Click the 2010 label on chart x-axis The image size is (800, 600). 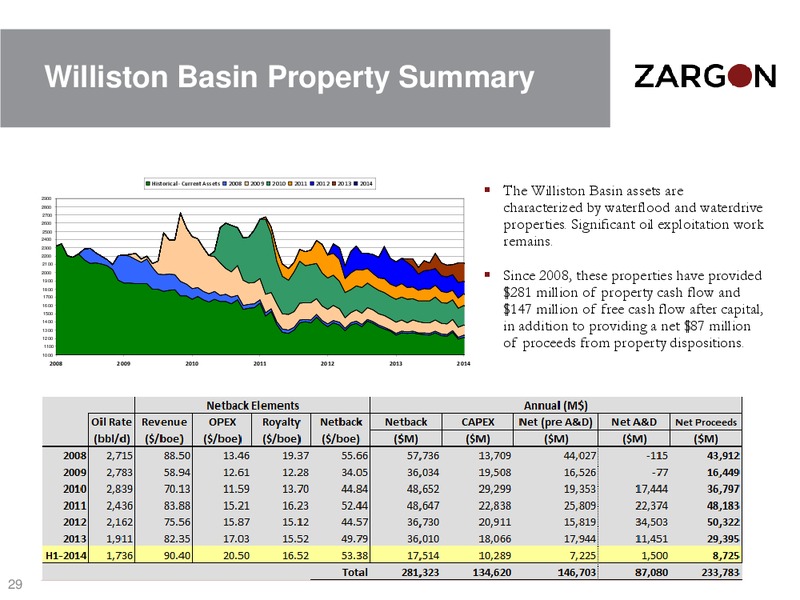coord(191,364)
